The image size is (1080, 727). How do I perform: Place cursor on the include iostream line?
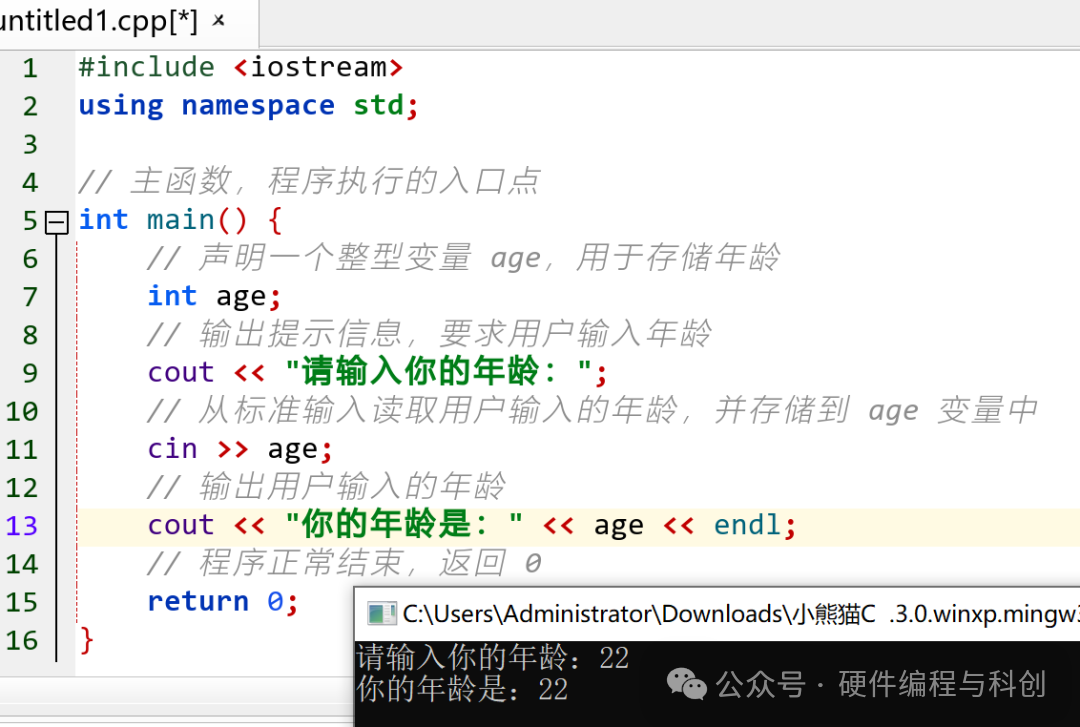click(x=240, y=68)
